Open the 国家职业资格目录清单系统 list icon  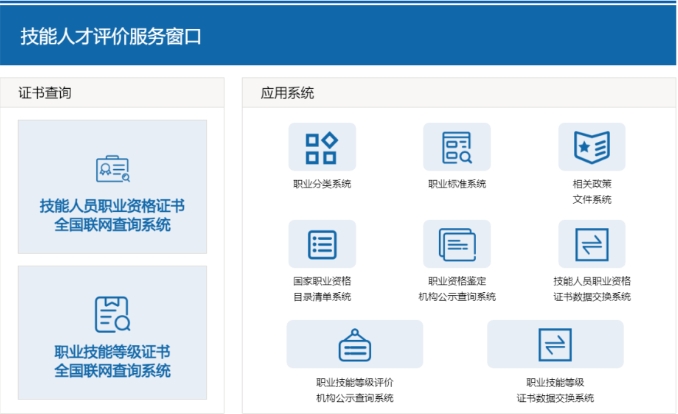[x=321, y=245]
